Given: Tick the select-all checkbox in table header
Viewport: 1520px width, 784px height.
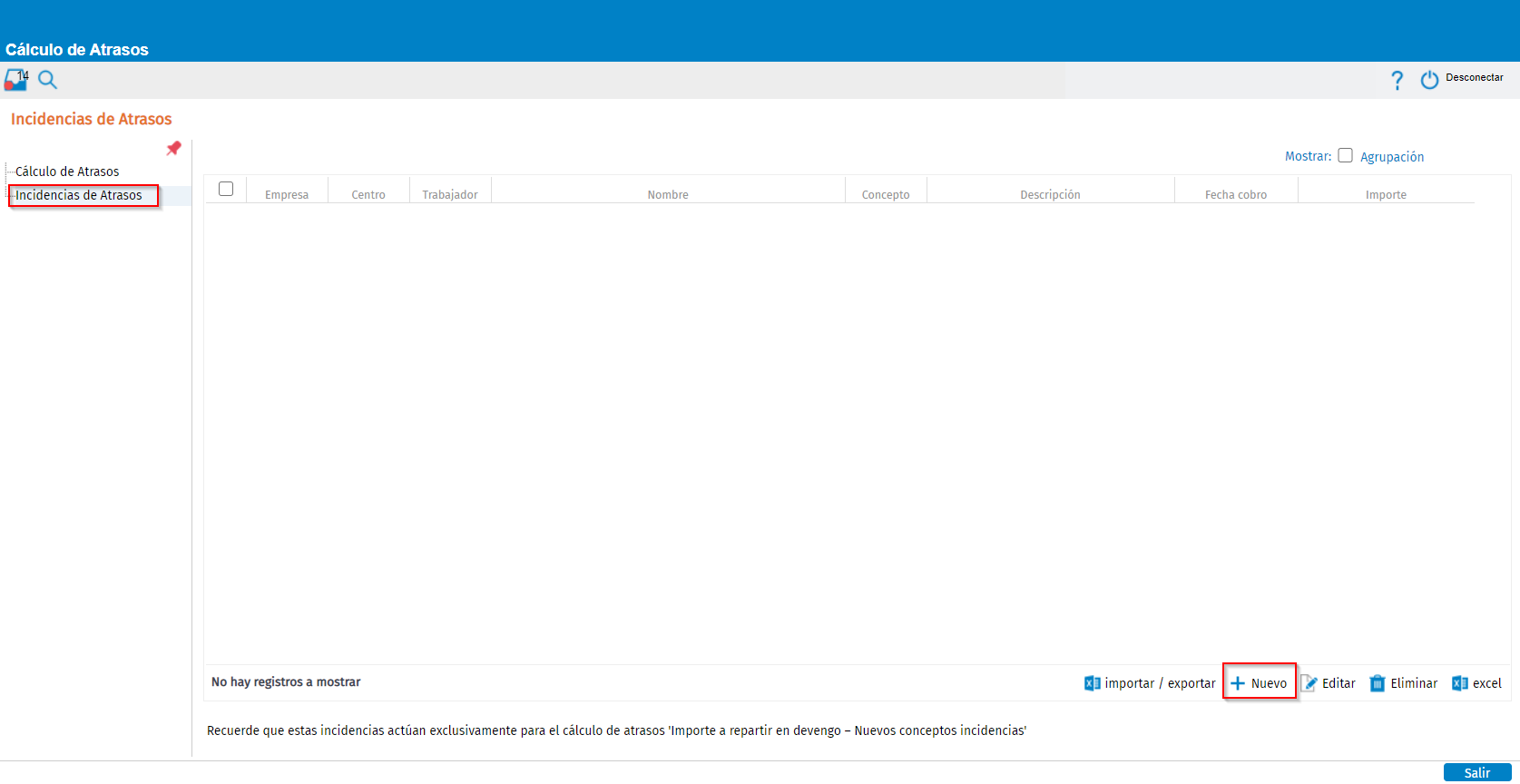Looking at the screenshot, I should (226, 189).
